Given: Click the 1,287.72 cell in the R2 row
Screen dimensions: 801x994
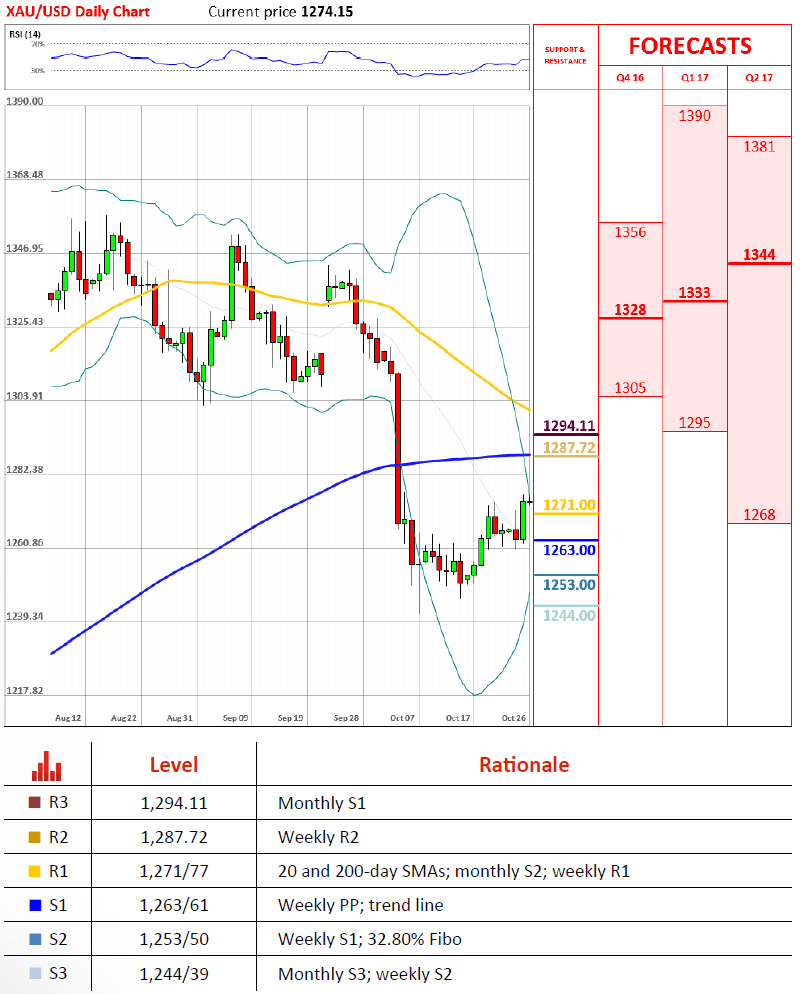Looking at the screenshot, I should (x=174, y=837).
